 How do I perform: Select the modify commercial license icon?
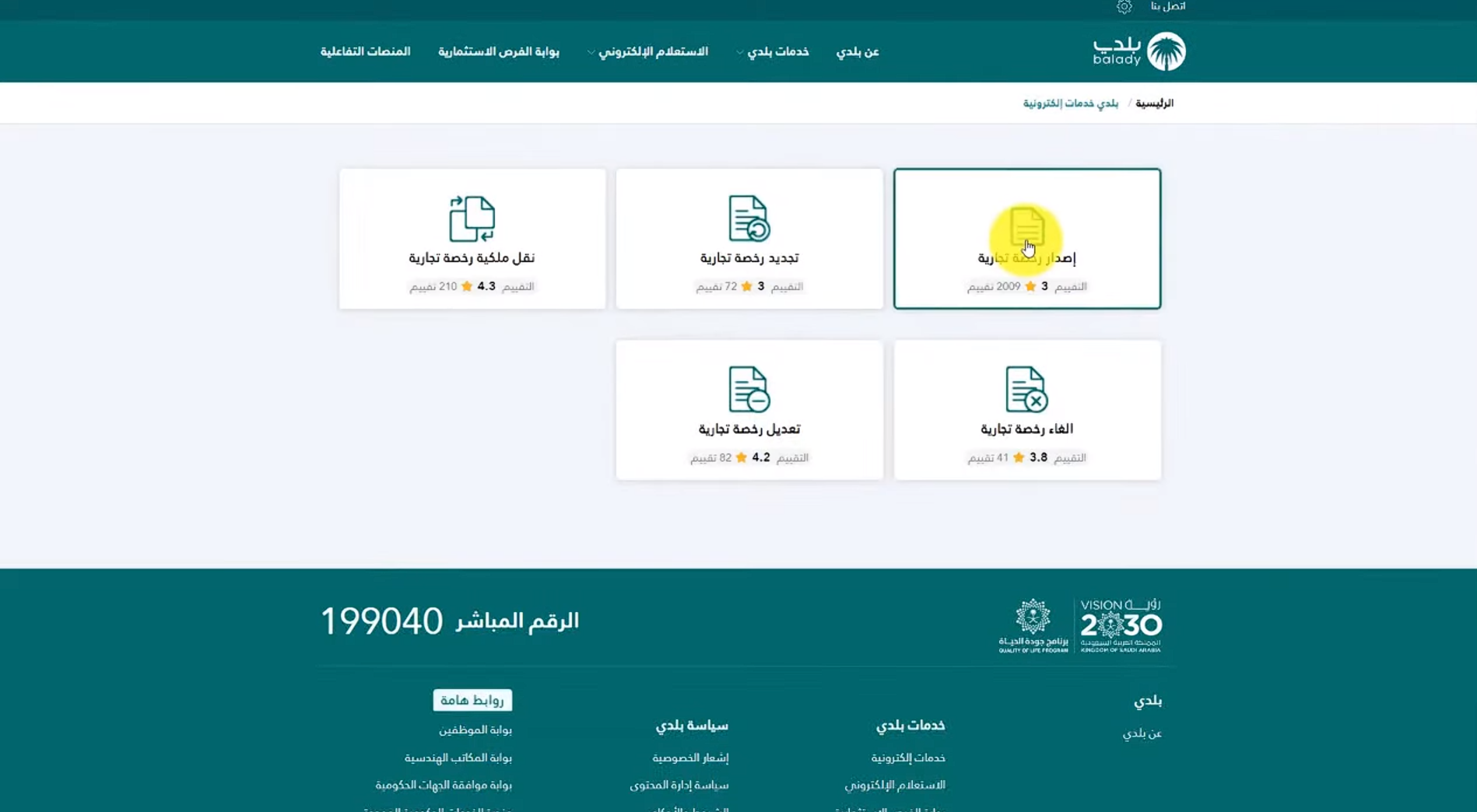click(748, 390)
